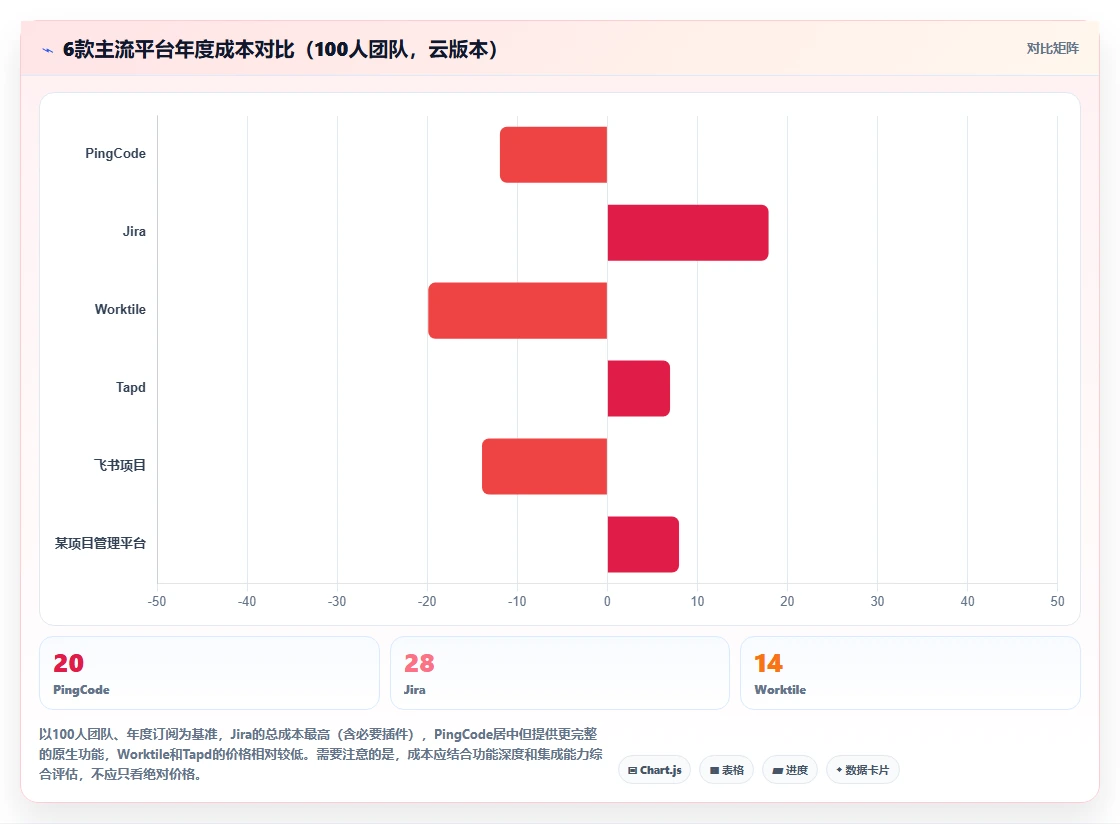Click the 数据卡片 tag chip
The height and width of the screenshot is (824, 1120).
point(863,770)
